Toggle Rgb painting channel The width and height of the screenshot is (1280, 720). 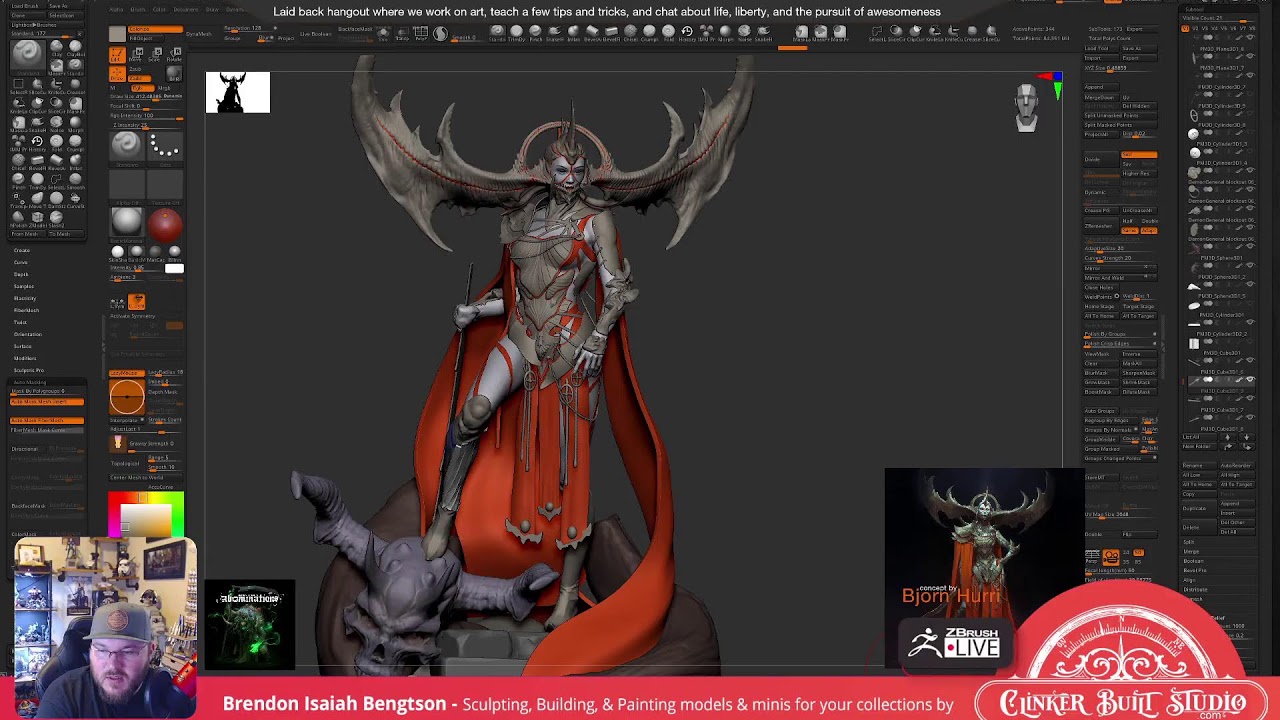(x=143, y=88)
